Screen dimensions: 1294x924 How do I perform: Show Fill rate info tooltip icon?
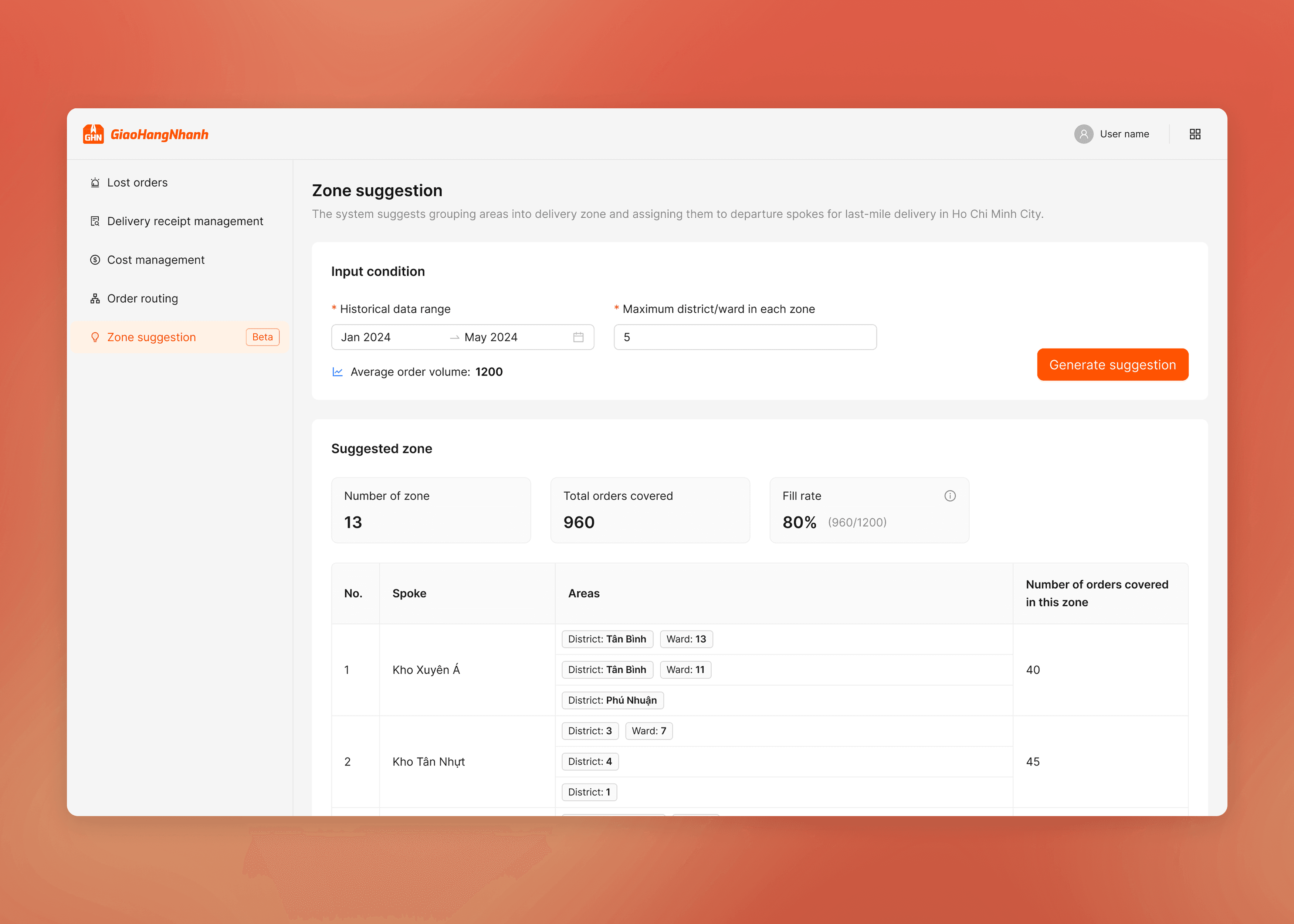[950, 496]
